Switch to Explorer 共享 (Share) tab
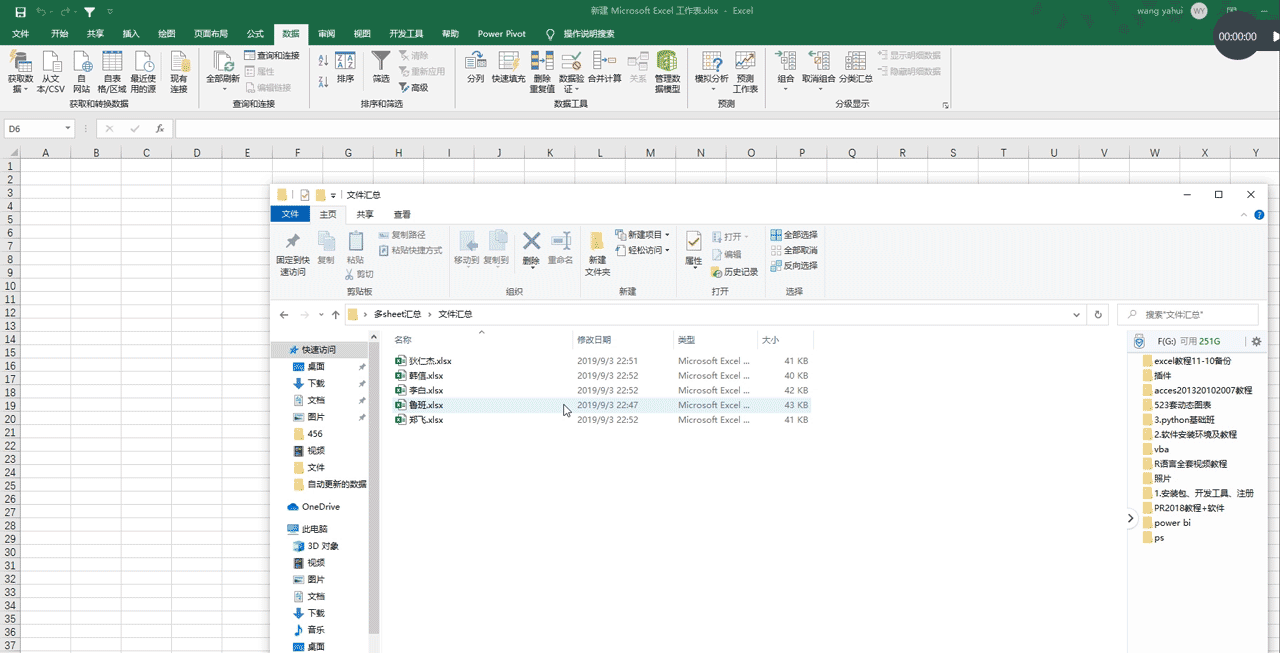Image resolution: width=1280 pixels, height=653 pixels. [365, 214]
